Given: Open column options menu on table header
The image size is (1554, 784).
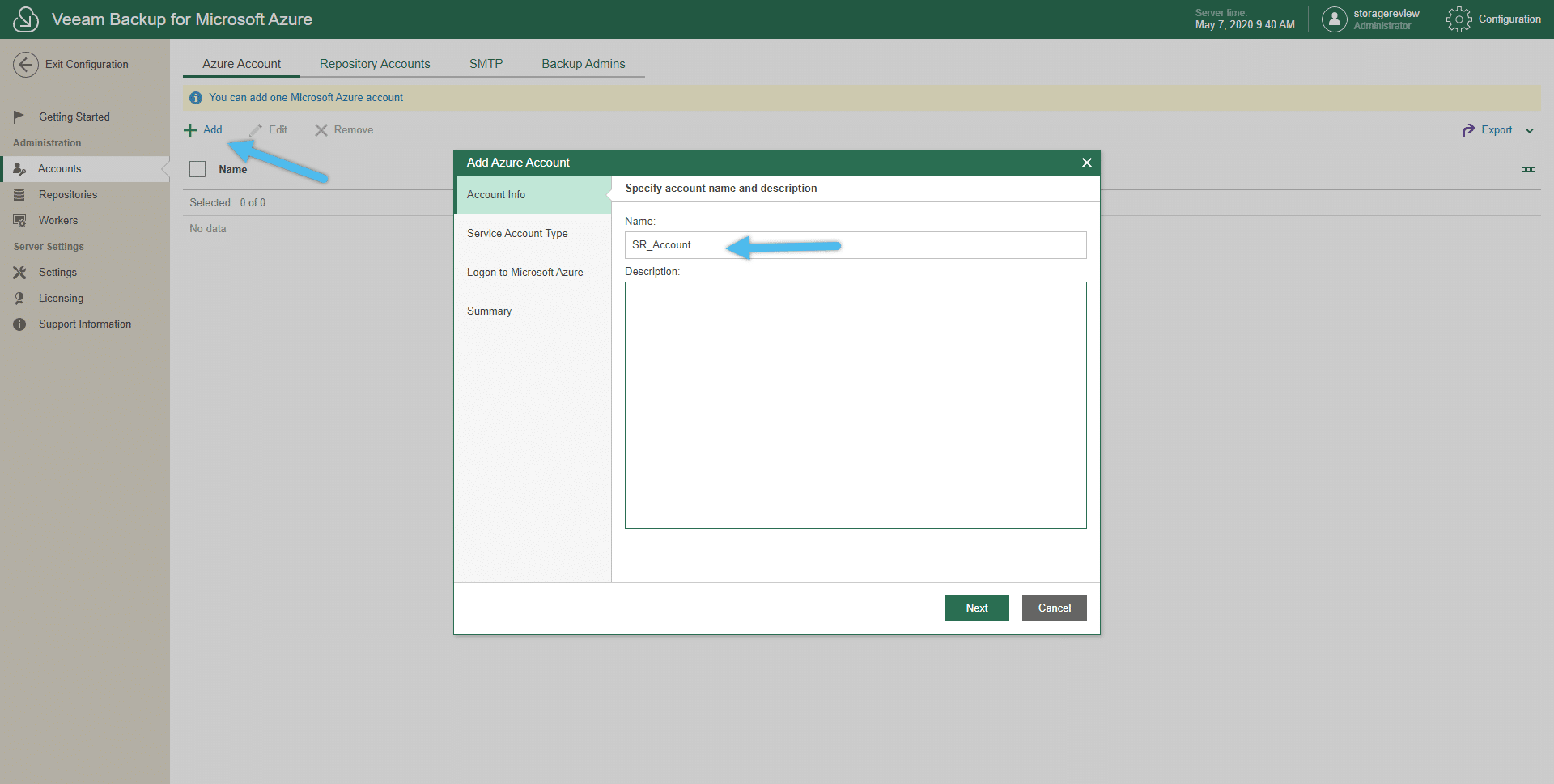Looking at the screenshot, I should (x=1528, y=169).
